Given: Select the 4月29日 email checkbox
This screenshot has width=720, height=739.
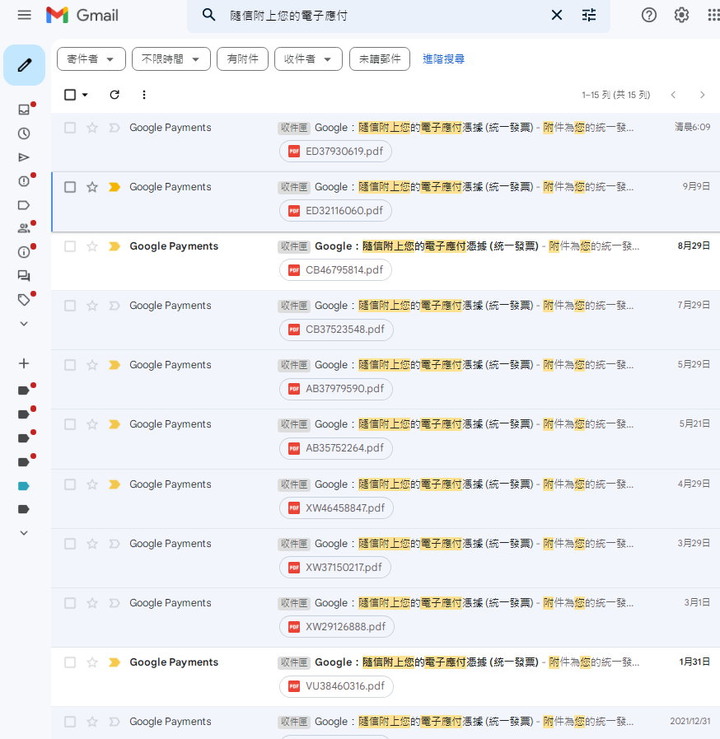Looking at the screenshot, I should click(70, 484).
